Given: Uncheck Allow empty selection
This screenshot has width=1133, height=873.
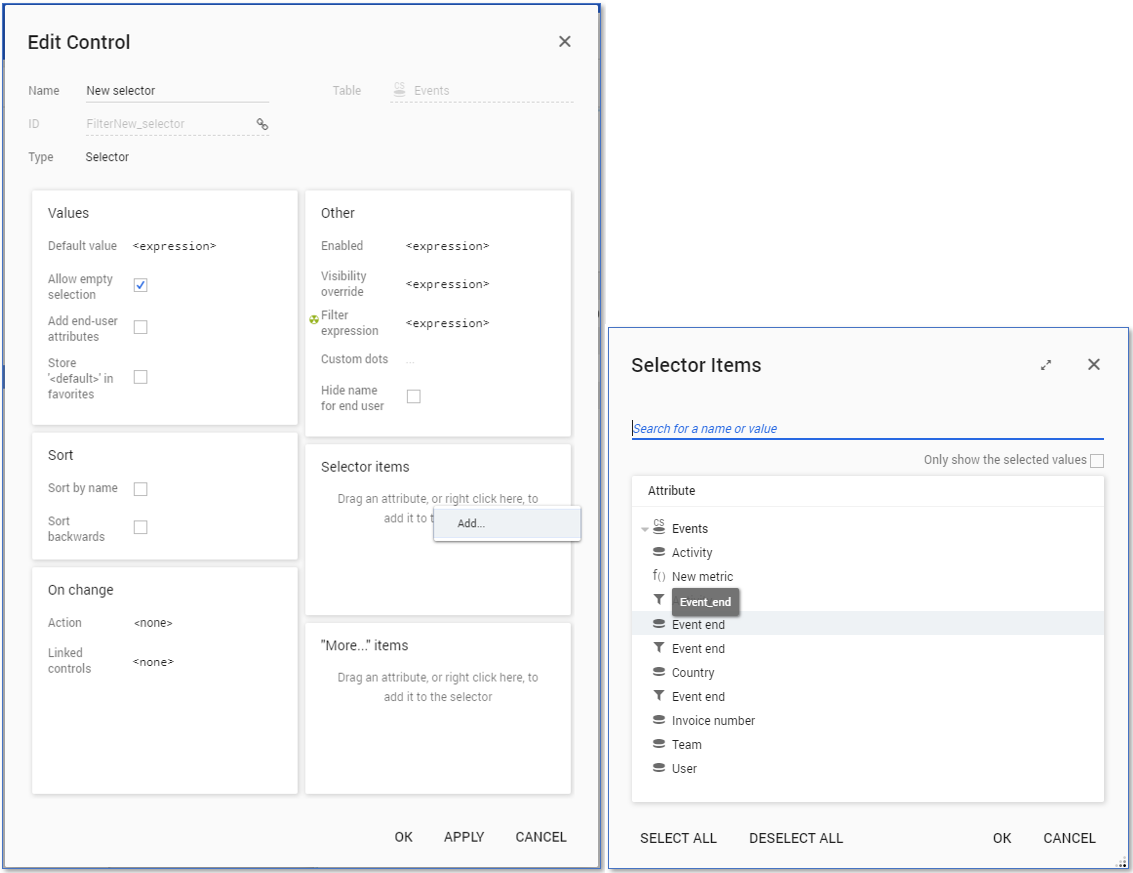Looking at the screenshot, I should click(141, 285).
